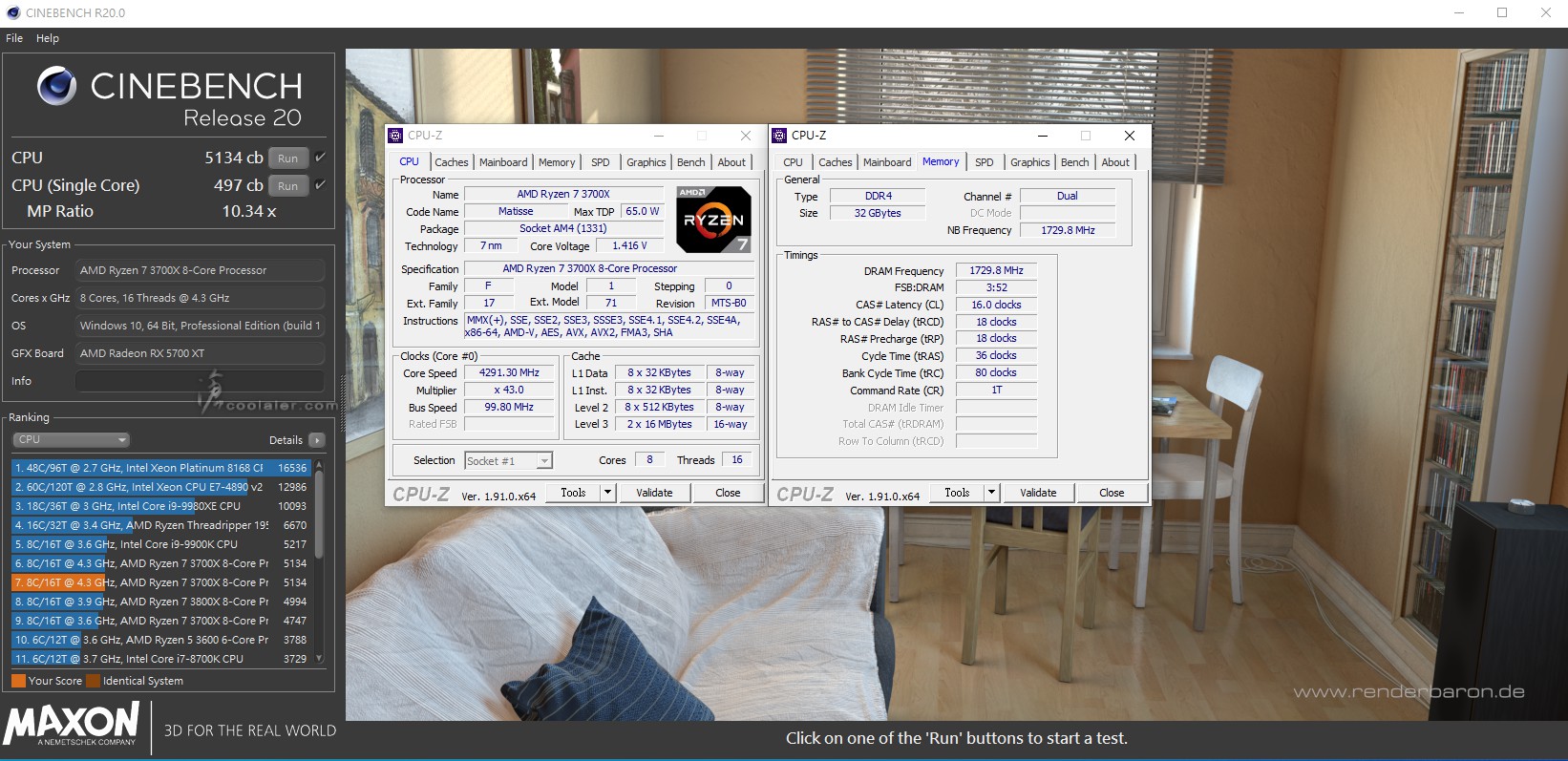
Task: Select Memory tab in right CPU-Z window
Action: [941, 161]
